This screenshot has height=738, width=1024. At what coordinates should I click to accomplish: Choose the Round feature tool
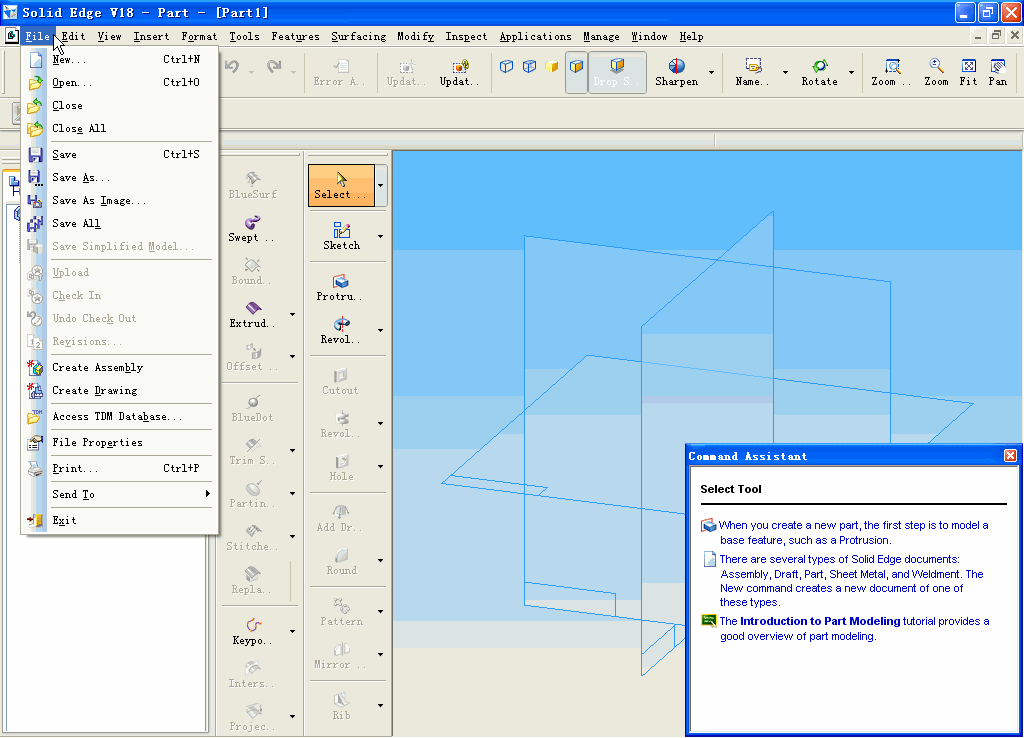point(342,562)
